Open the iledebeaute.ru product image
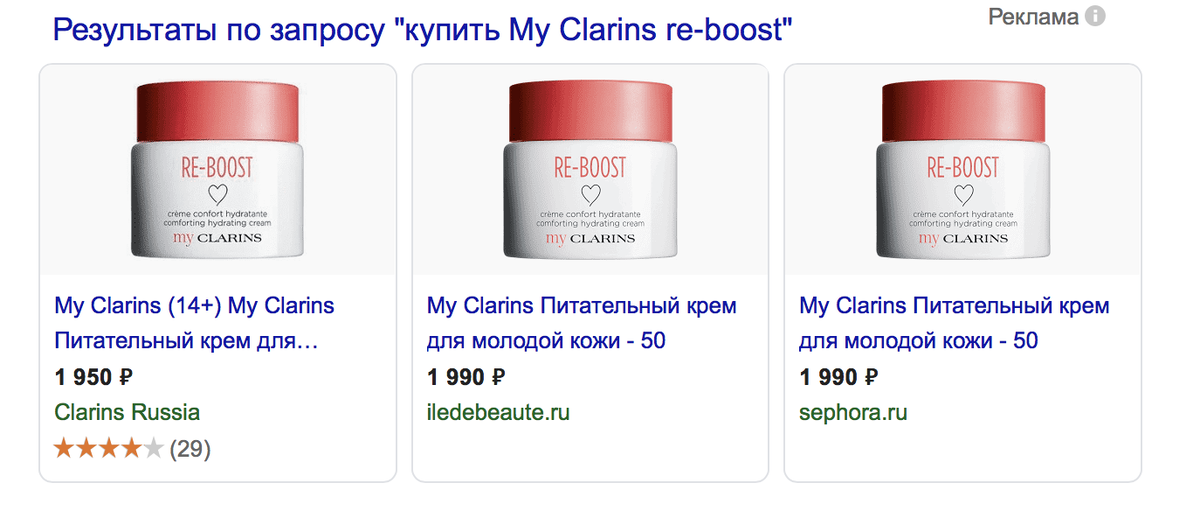This screenshot has width=1200, height=525. (x=590, y=170)
